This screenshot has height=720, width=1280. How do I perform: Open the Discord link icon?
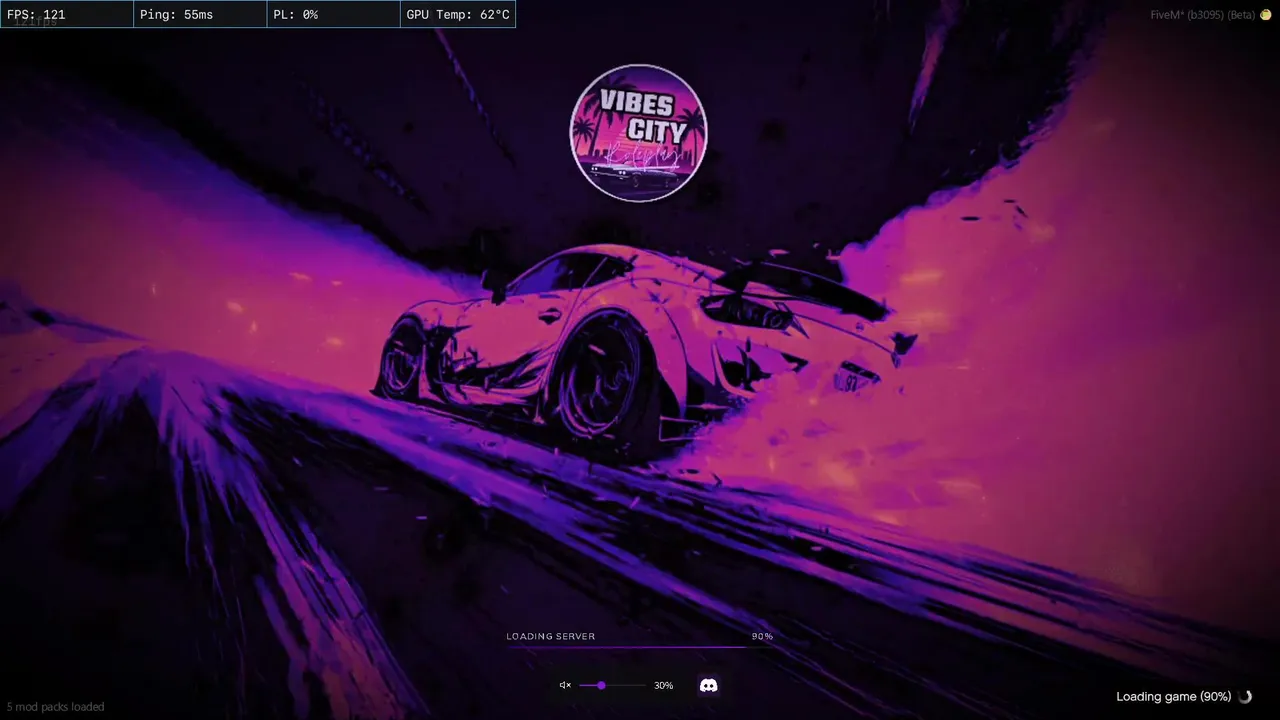[x=708, y=685]
